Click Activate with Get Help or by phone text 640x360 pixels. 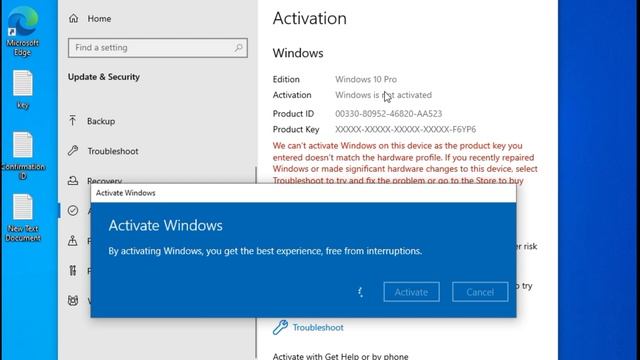click(x=340, y=356)
